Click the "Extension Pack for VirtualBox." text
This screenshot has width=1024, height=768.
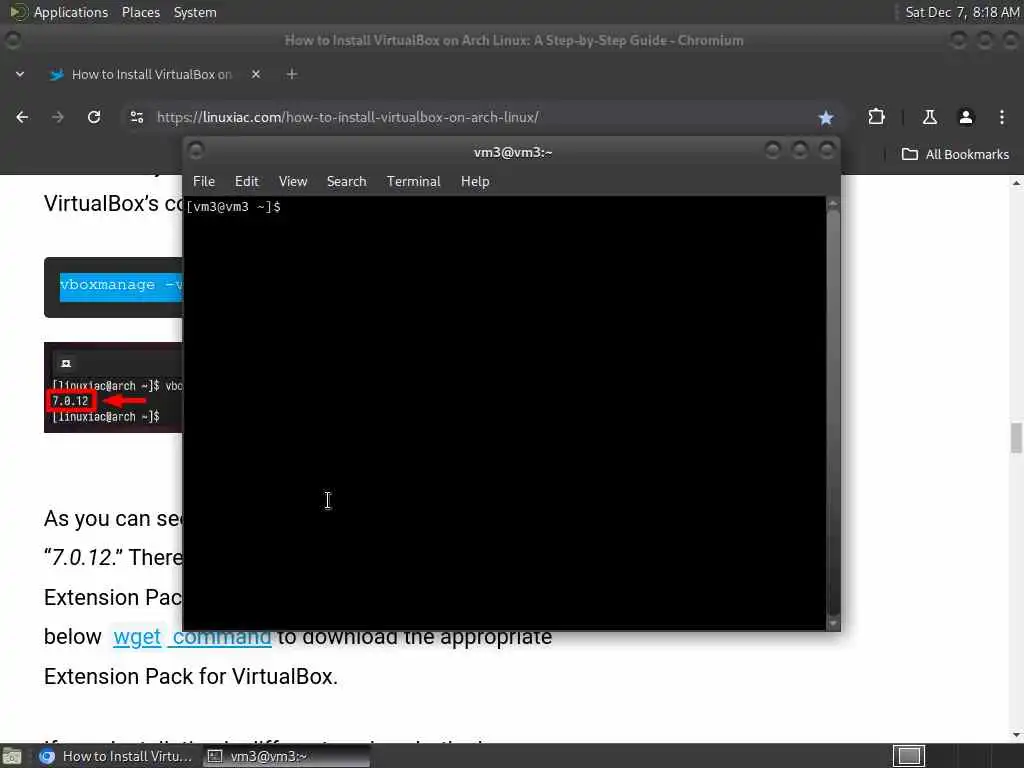pyautogui.click(x=191, y=677)
